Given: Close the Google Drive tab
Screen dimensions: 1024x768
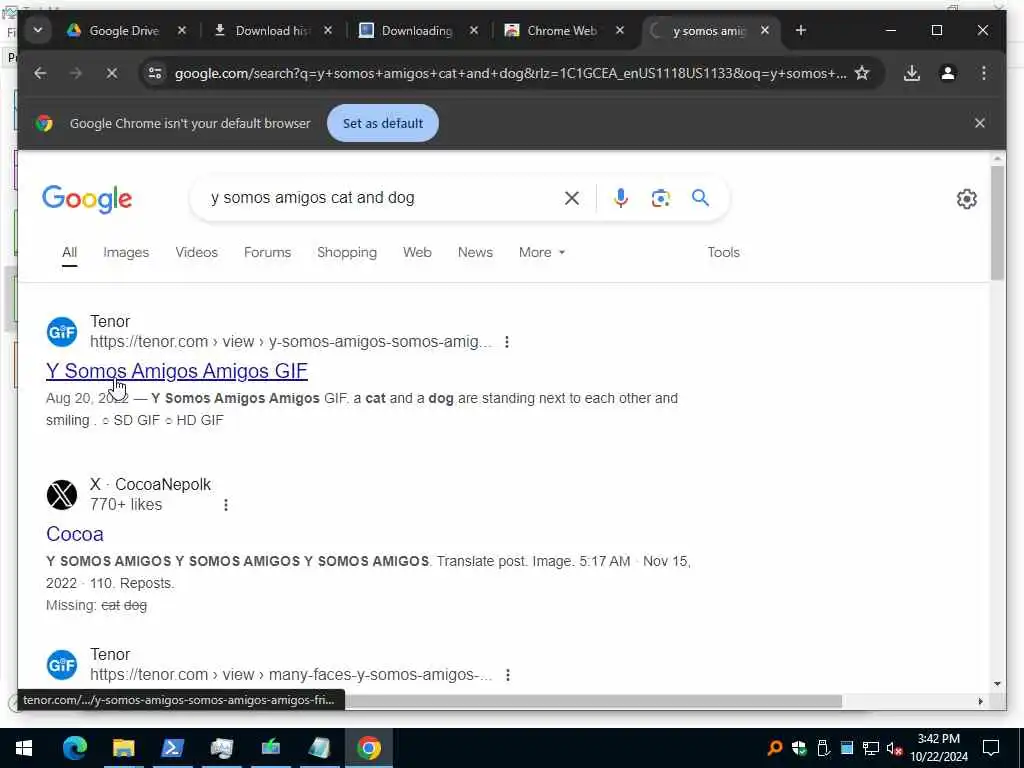Looking at the screenshot, I should 182,31.
